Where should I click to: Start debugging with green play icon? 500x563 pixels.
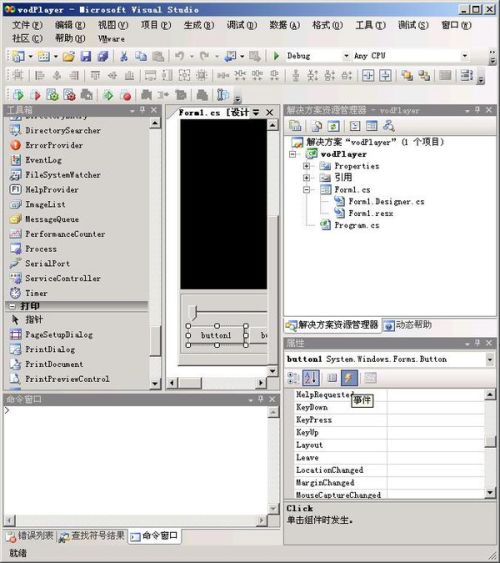(x=276, y=56)
